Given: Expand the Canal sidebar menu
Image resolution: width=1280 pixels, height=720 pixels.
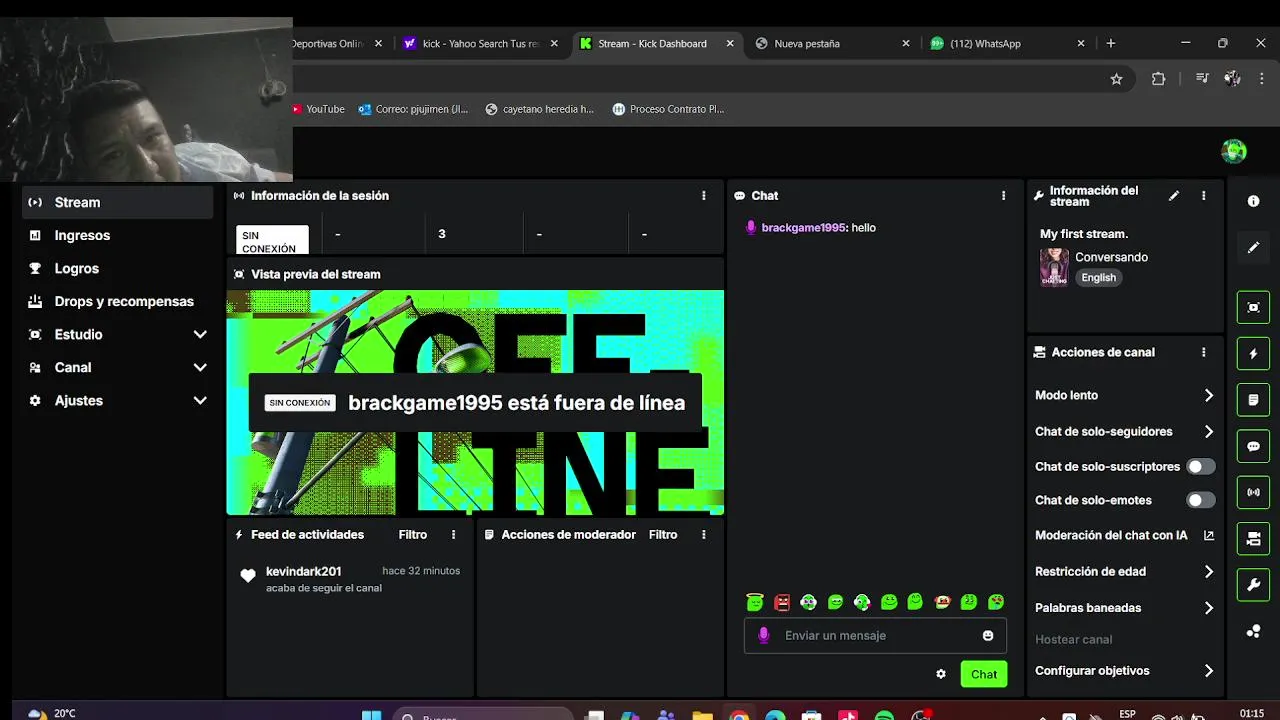Looking at the screenshot, I should 118,367.
